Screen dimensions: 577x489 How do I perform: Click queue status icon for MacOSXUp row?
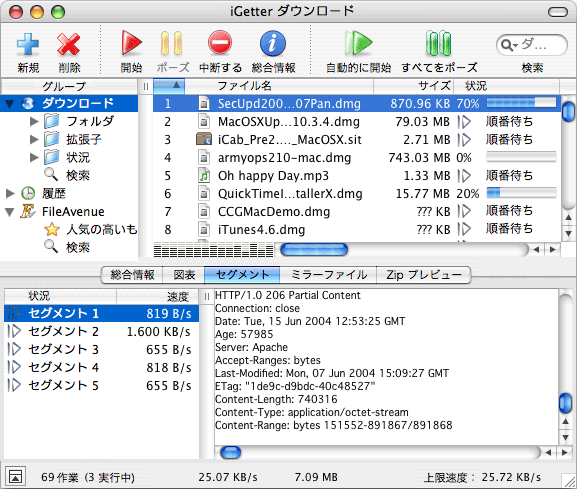(x=464, y=121)
